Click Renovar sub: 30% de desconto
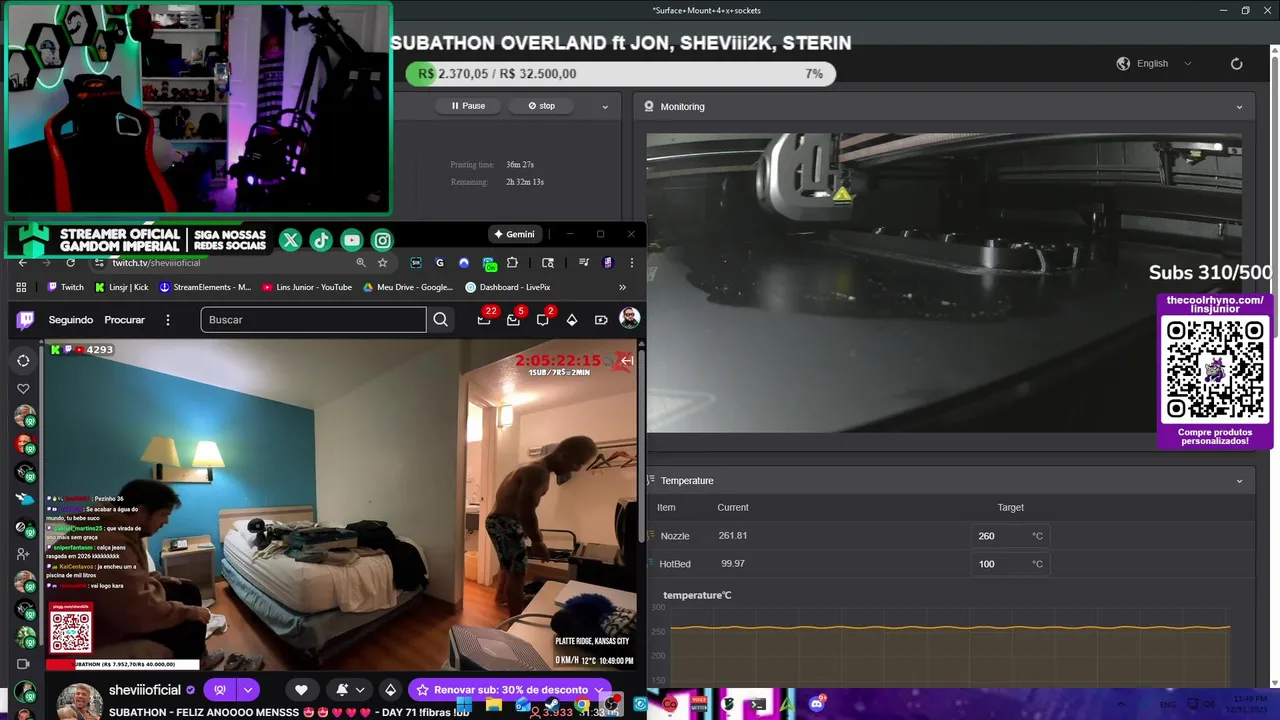Screen dimensions: 1280x720 point(512,690)
